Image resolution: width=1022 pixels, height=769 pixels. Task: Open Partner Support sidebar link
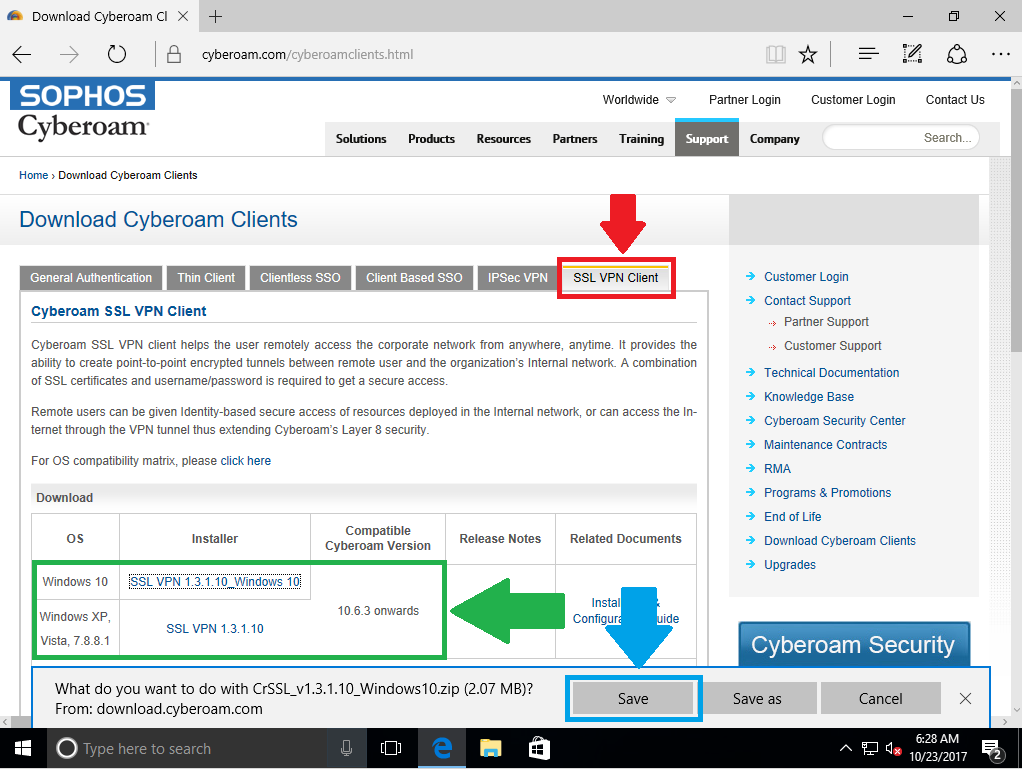pyautogui.click(x=826, y=322)
